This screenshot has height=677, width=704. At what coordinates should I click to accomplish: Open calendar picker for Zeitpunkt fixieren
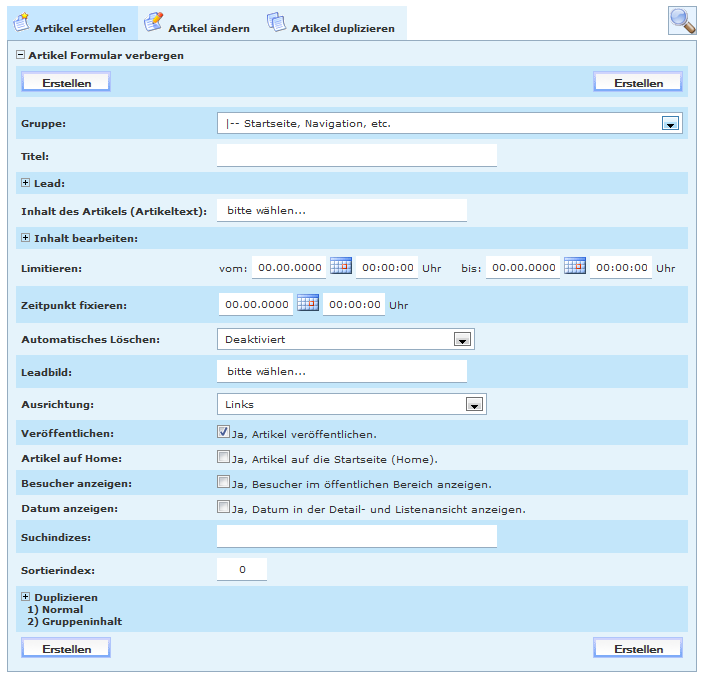308,303
